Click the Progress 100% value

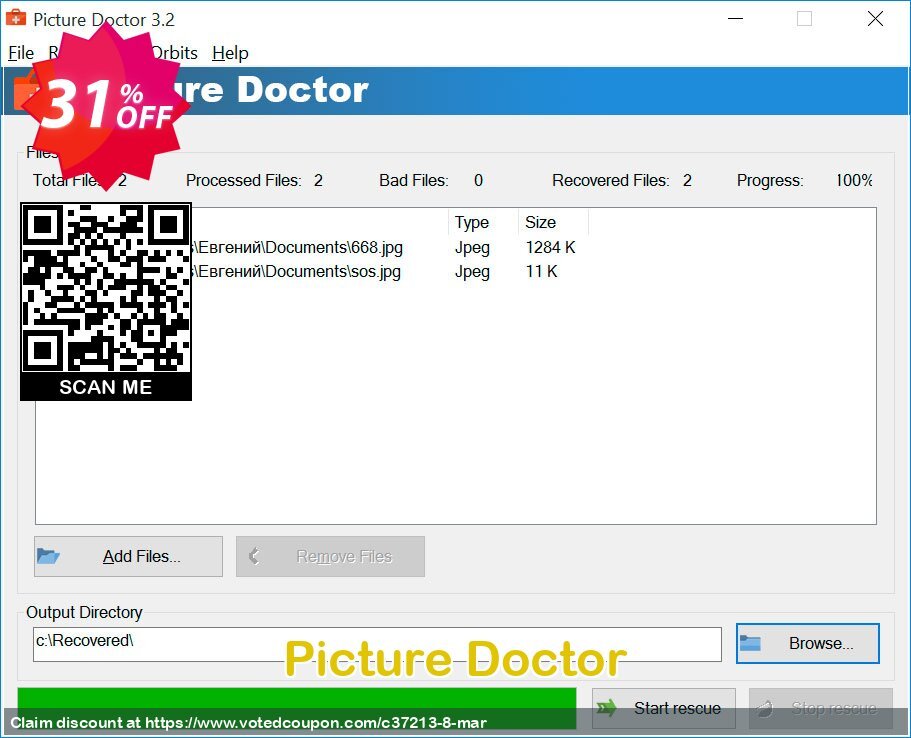pos(854,181)
